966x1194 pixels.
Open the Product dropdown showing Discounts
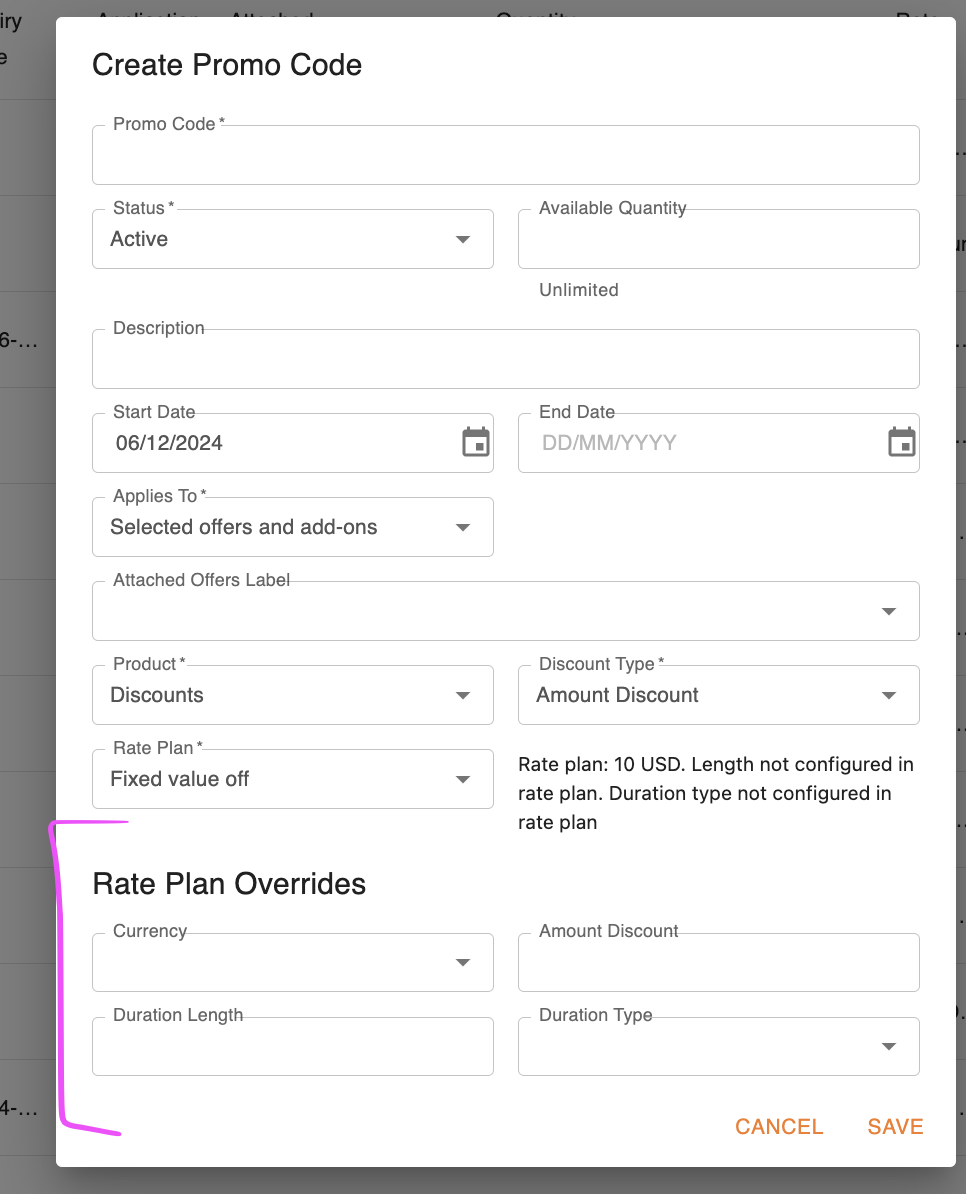[292, 695]
